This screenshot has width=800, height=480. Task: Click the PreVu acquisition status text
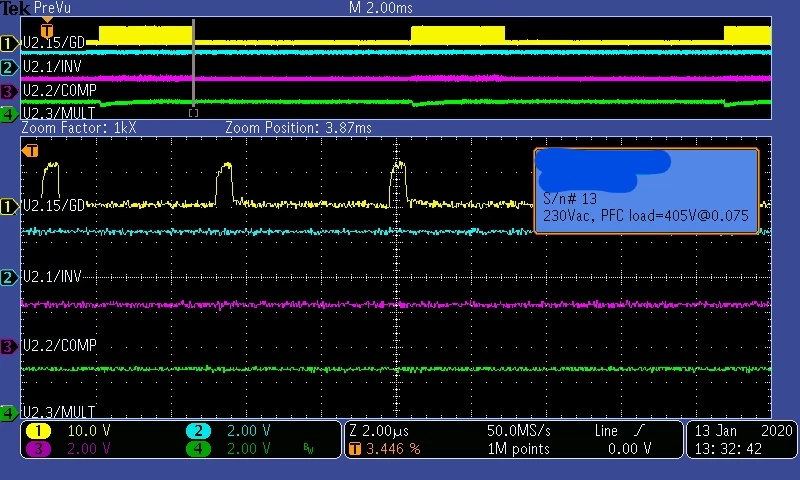[52, 8]
